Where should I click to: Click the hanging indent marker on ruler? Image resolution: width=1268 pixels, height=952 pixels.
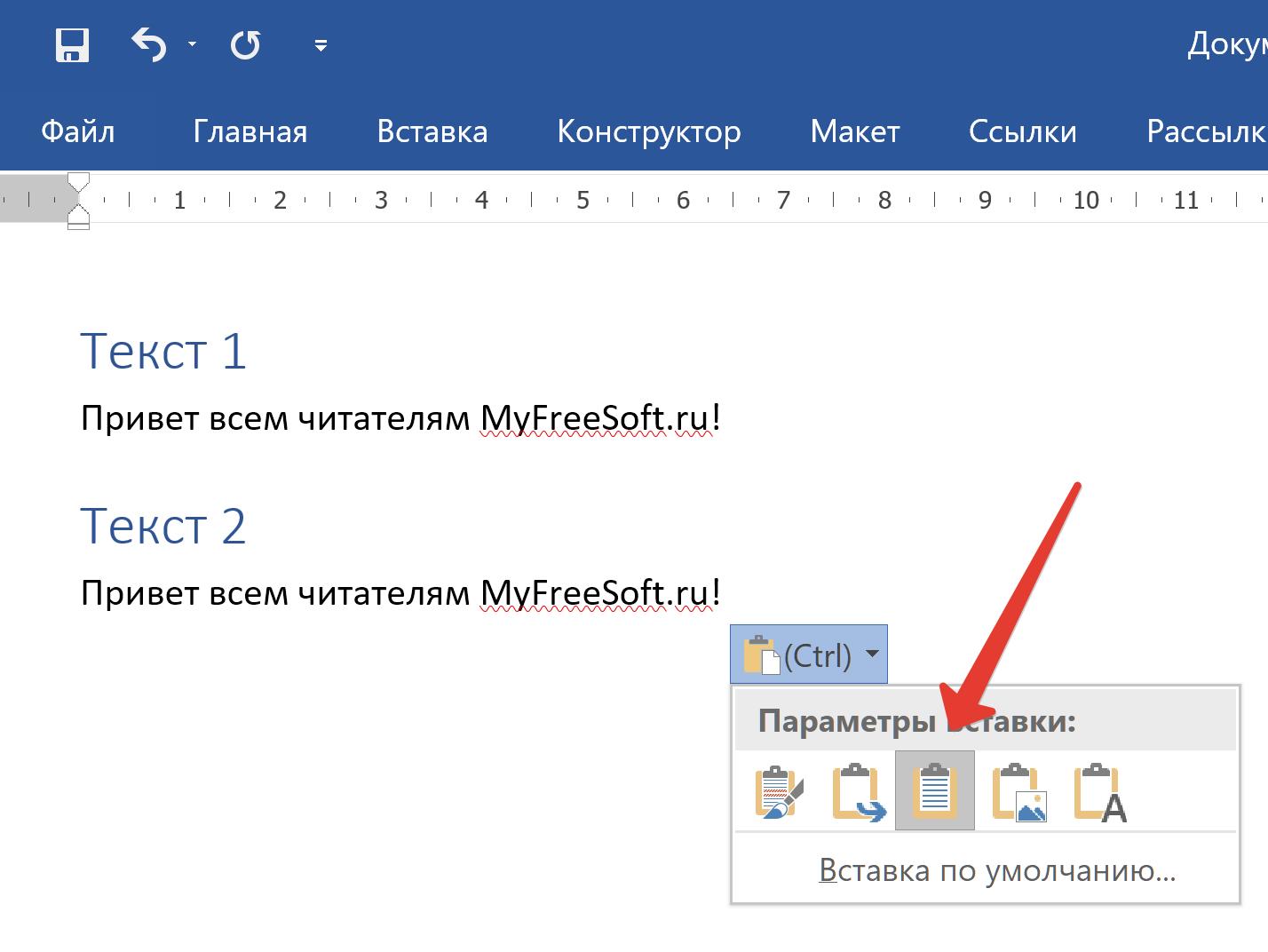(79, 213)
